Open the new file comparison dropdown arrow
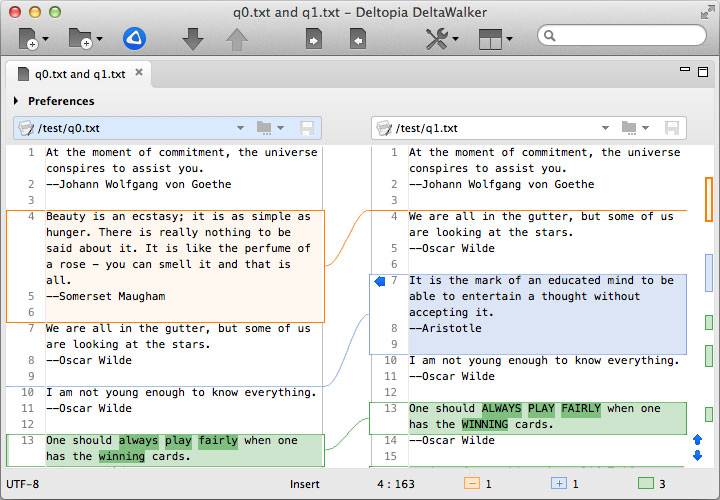Image resolution: width=720 pixels, height=500 pixels. pyautogui.click(x=45, y=39)
